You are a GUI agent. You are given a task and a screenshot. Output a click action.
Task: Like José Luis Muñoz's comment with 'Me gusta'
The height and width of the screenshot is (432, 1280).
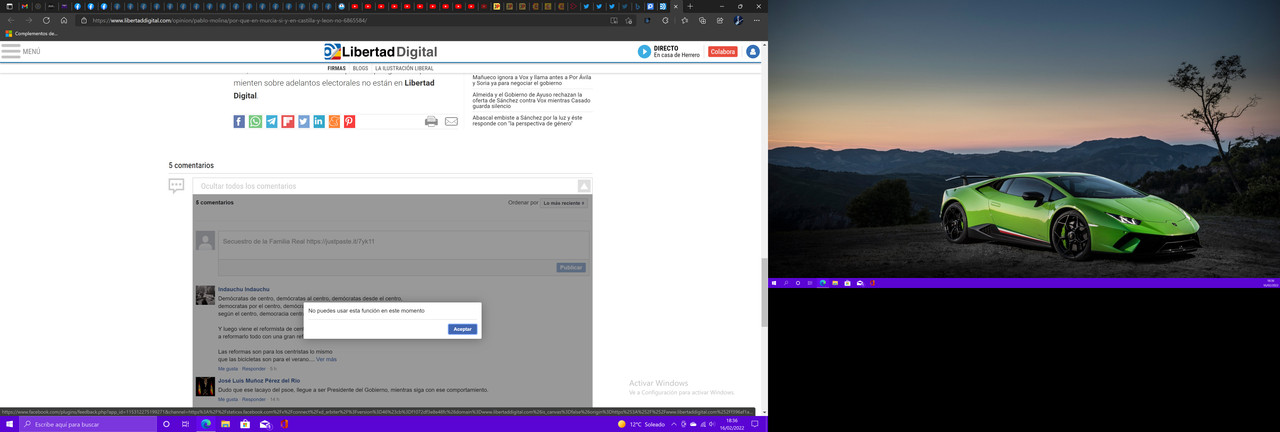(228, 399)
